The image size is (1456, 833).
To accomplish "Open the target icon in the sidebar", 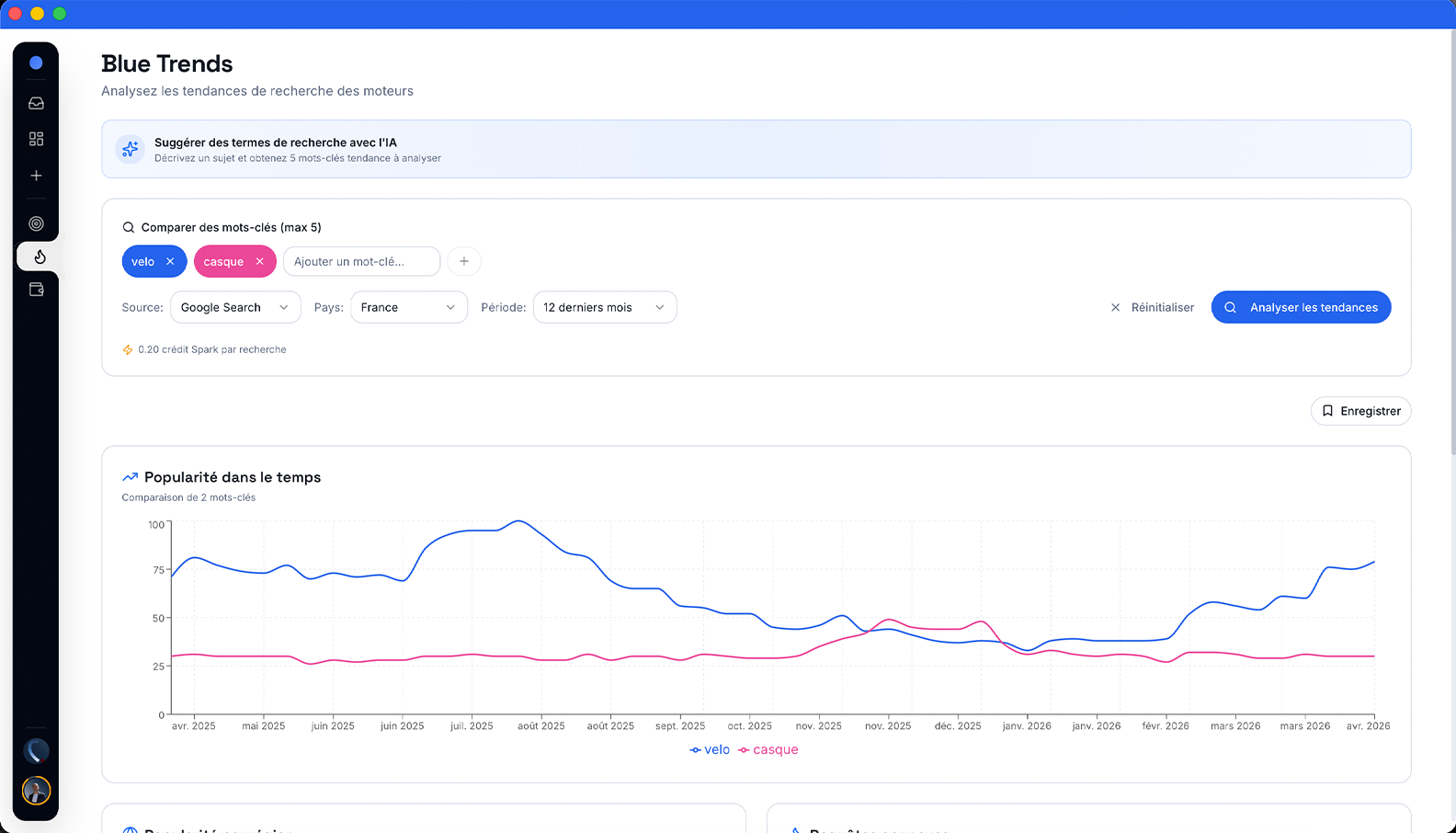I will 36,223.
